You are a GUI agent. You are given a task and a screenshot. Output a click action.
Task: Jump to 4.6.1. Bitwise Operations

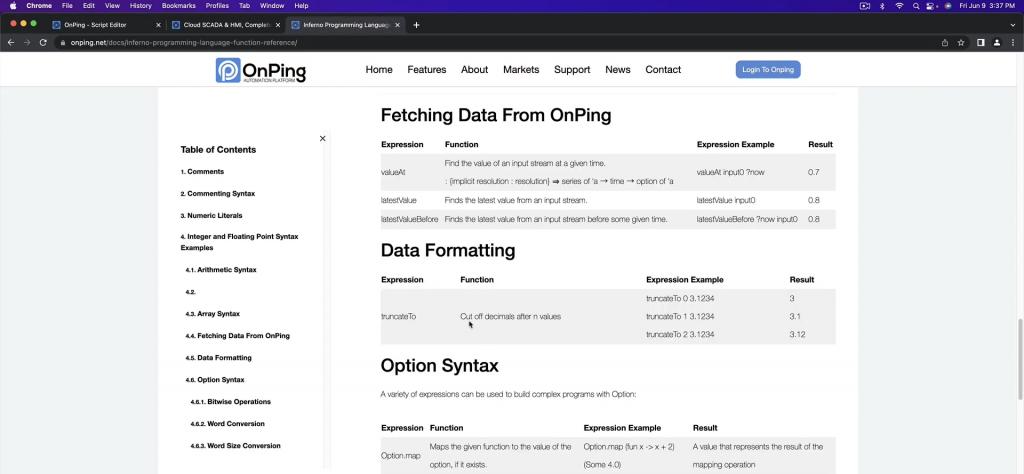coord(231,402)
